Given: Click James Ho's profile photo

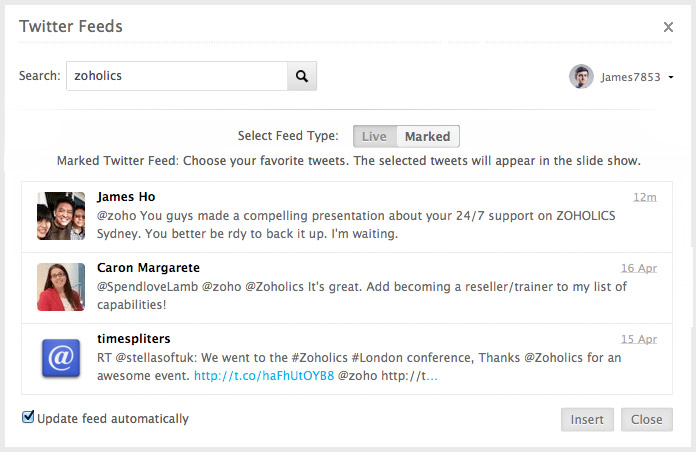Looking at the screenshot, I should coord(61,216).
